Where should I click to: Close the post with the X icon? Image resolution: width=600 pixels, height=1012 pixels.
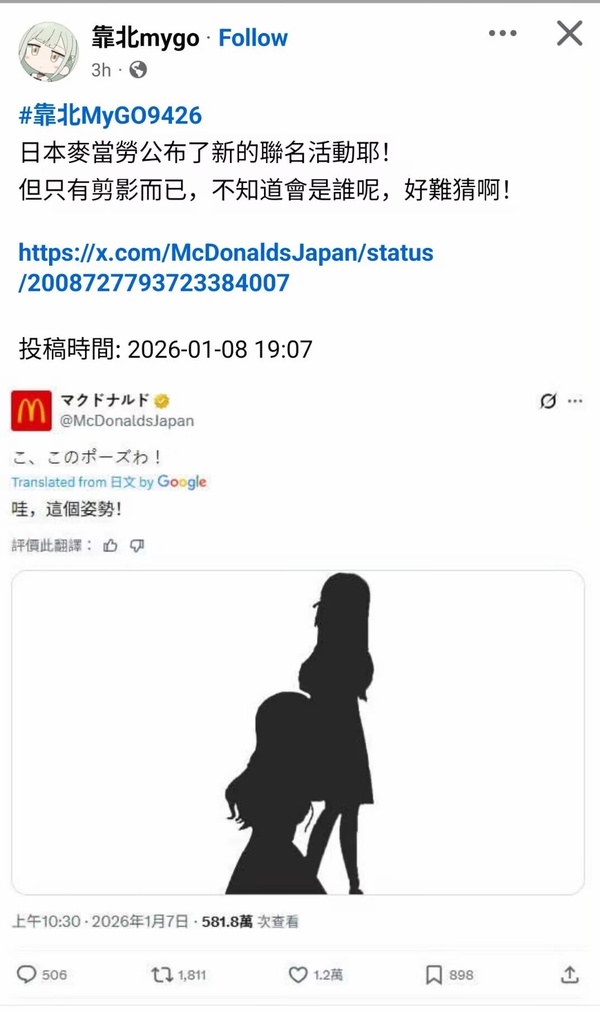pos(570,33)
